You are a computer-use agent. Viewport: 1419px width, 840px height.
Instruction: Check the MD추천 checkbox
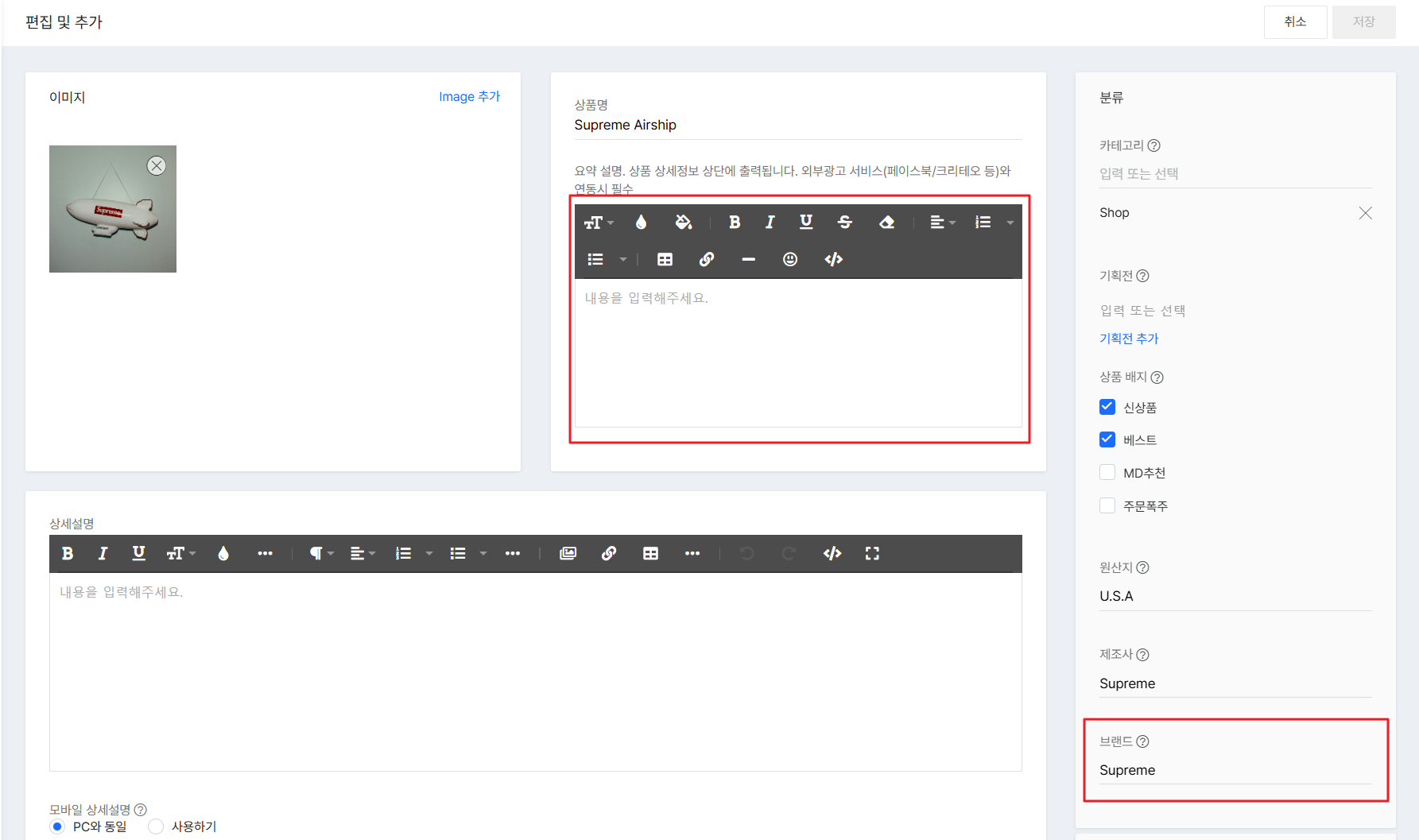pos(1107,472)
